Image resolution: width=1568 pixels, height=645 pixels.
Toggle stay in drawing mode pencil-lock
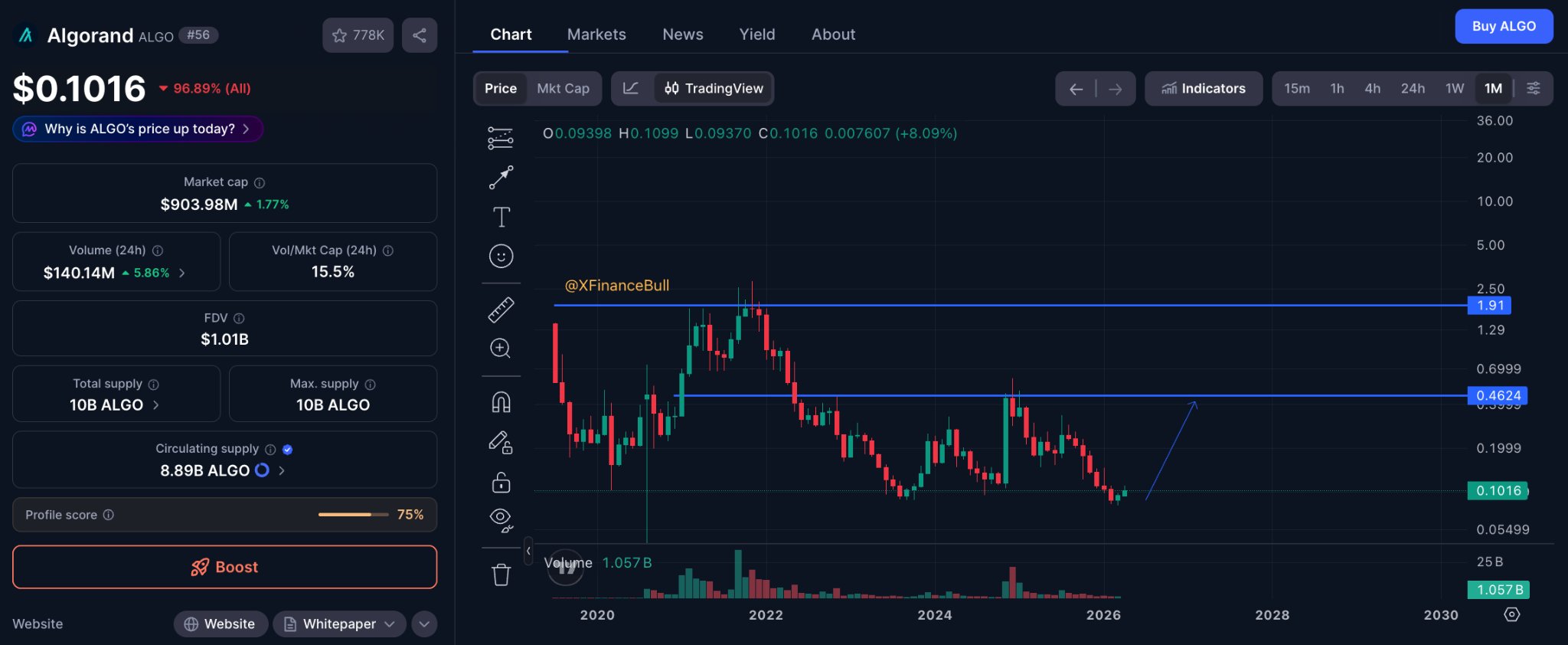501,443
